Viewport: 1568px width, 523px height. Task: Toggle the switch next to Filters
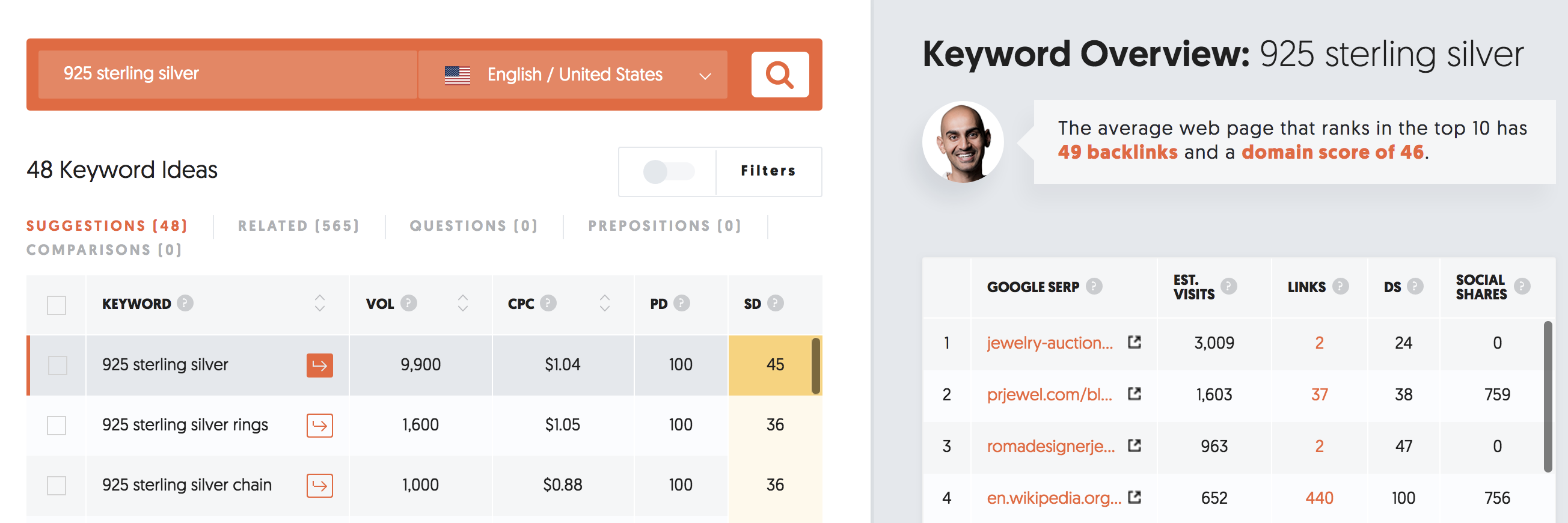(x=669, y=171)
